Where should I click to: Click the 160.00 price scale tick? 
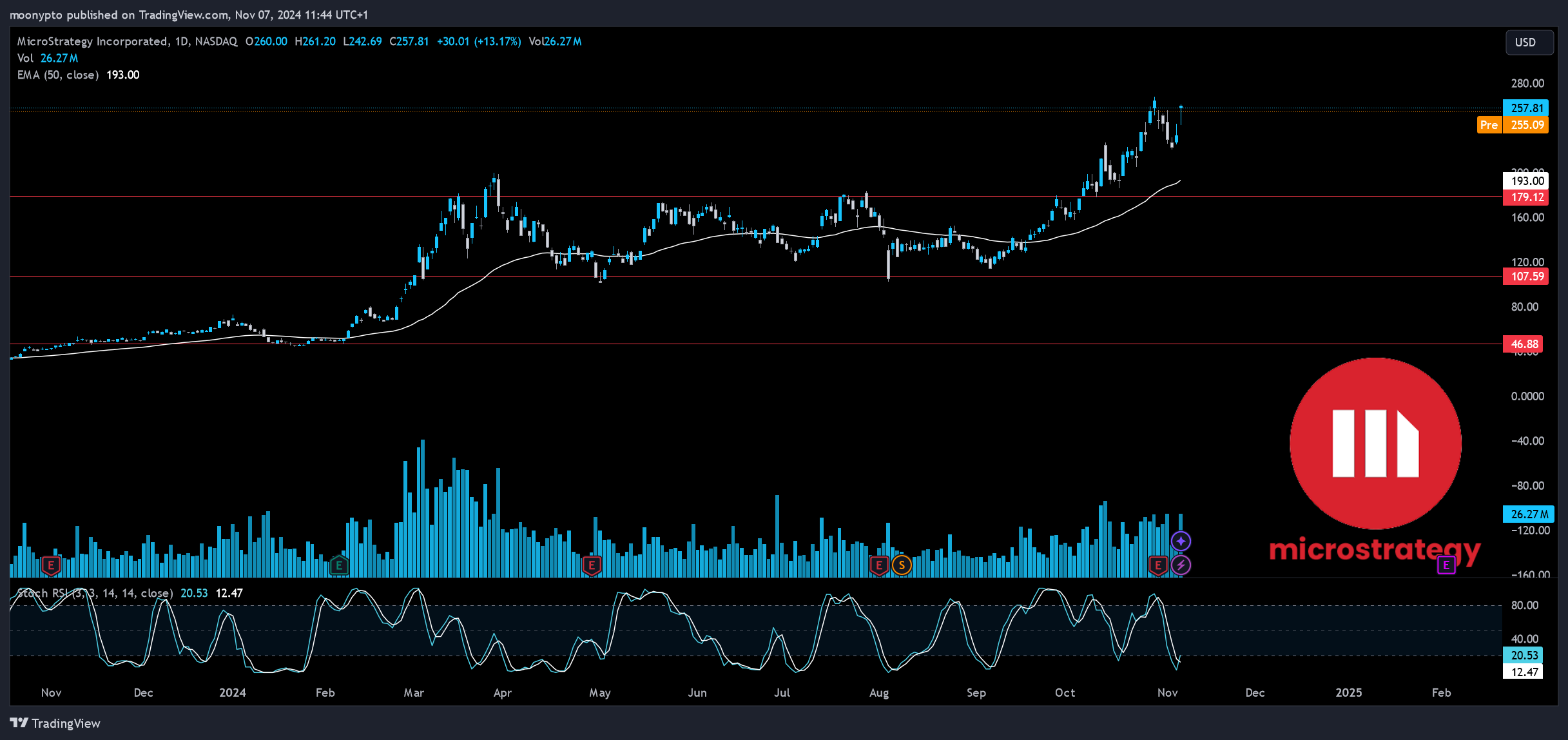pos(1527,217)
